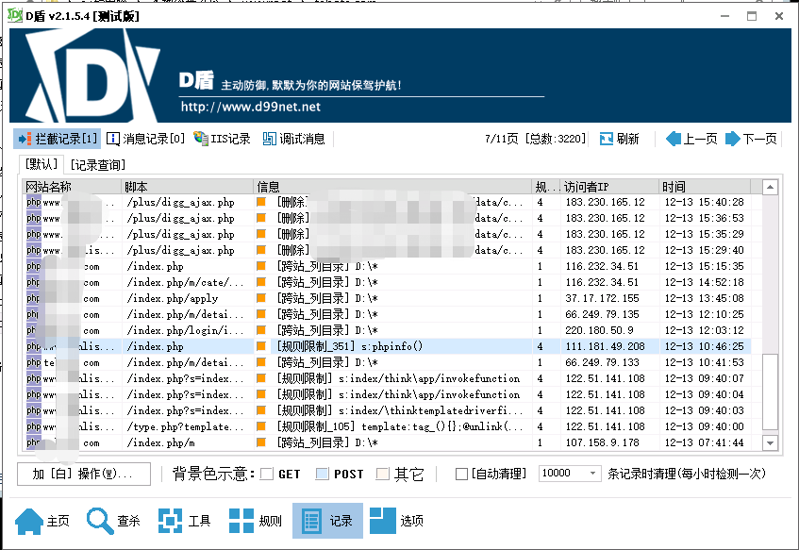The image size is (799, 550).
Task: Go to next page with 下一页
Action: (x=751, y=139)
